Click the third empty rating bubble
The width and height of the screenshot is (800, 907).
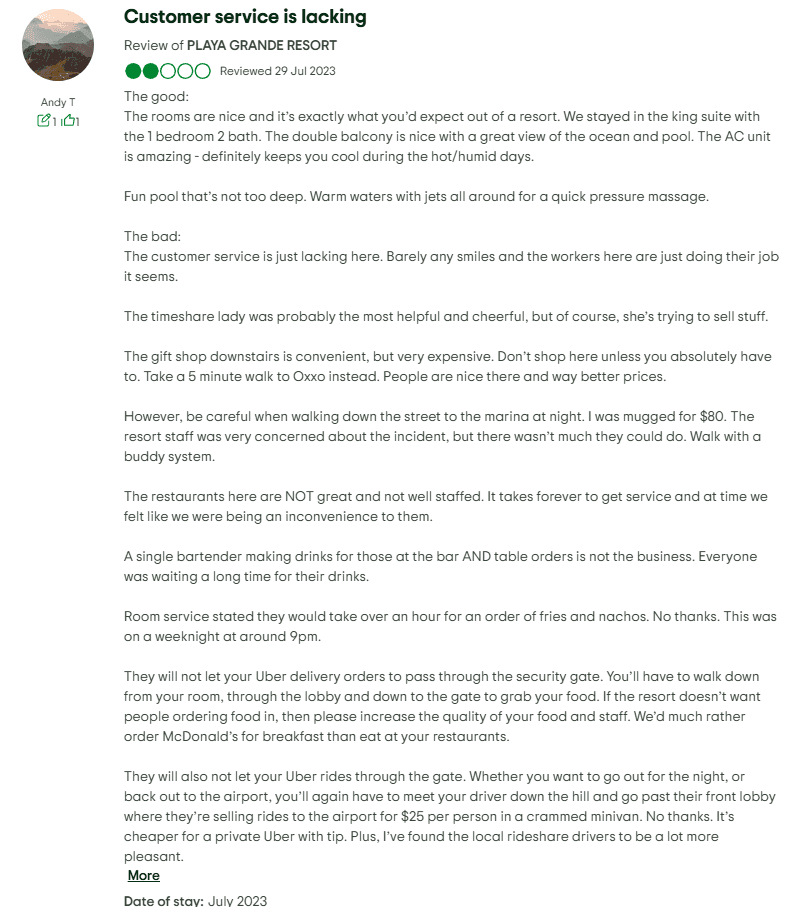tap(167, 71)
